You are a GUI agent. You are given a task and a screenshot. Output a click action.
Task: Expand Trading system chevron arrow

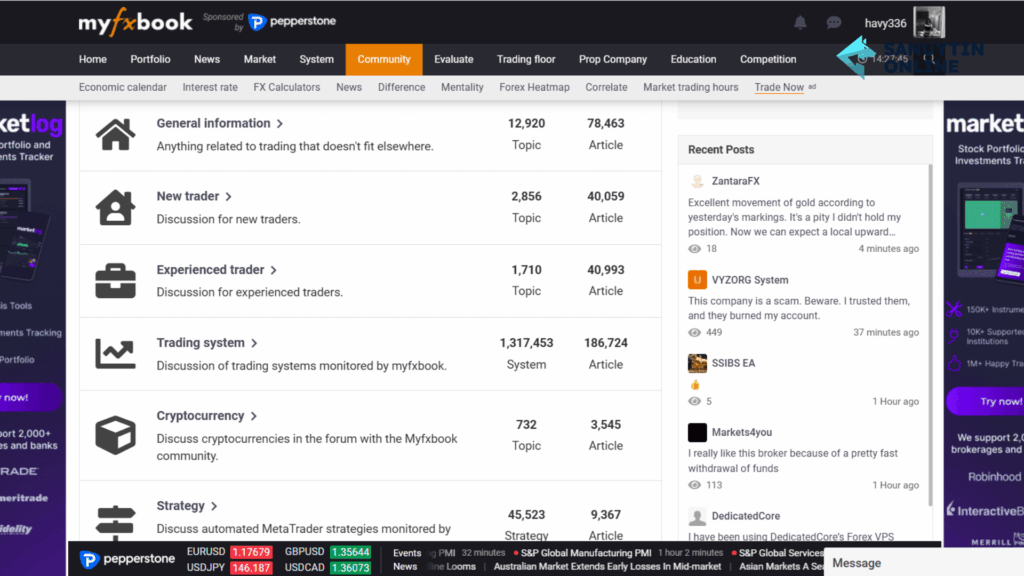[x=254, y=344]
